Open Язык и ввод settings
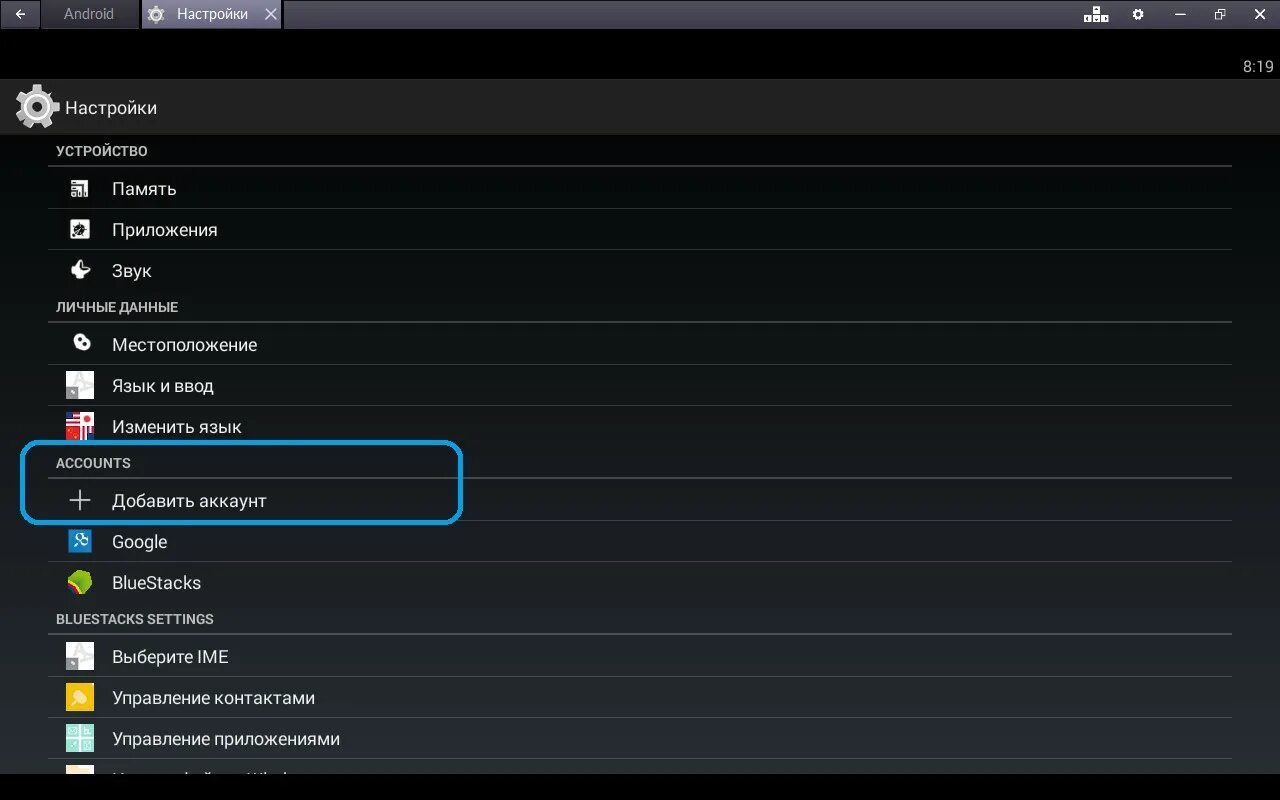The width and height of the screenshot is (1280, 800). 640,385
